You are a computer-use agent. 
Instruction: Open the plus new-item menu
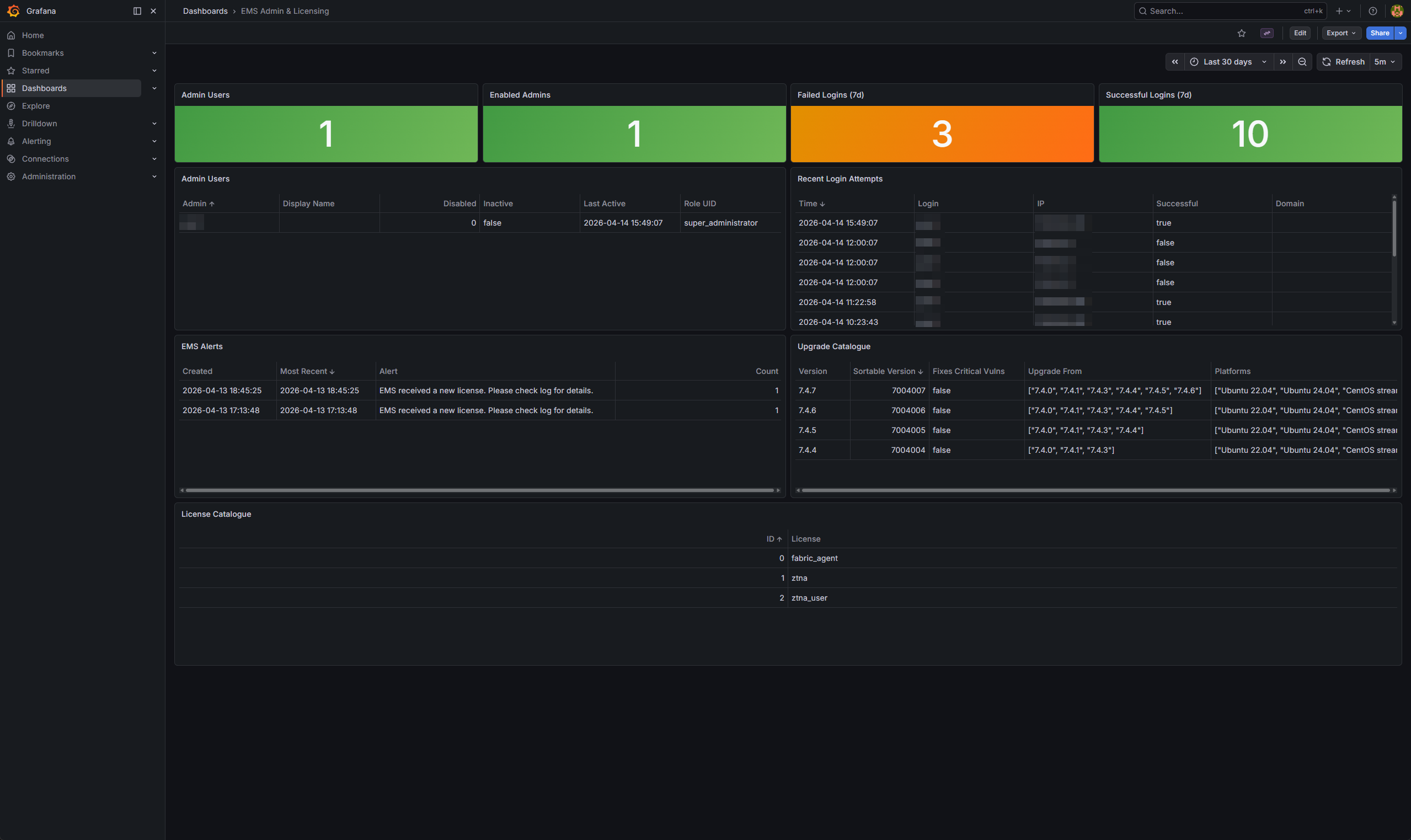pos(1343,10)
